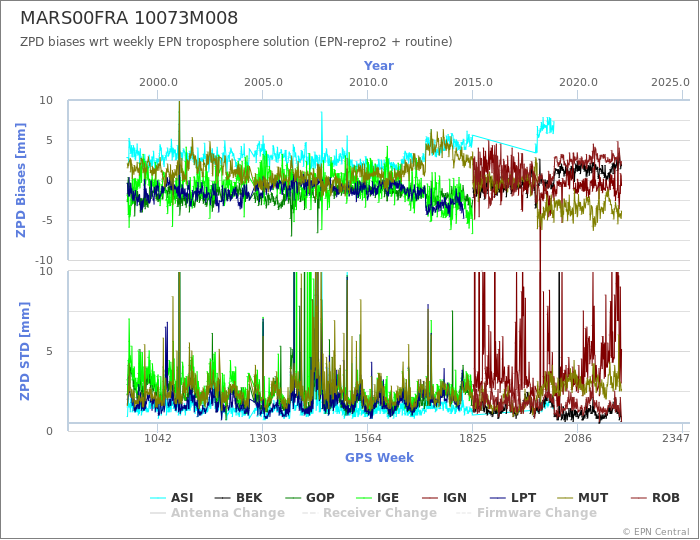The width and height of the screenshot is (700, 540).
Task: Toggle the BEK series in legend
Action: [238, 498]
